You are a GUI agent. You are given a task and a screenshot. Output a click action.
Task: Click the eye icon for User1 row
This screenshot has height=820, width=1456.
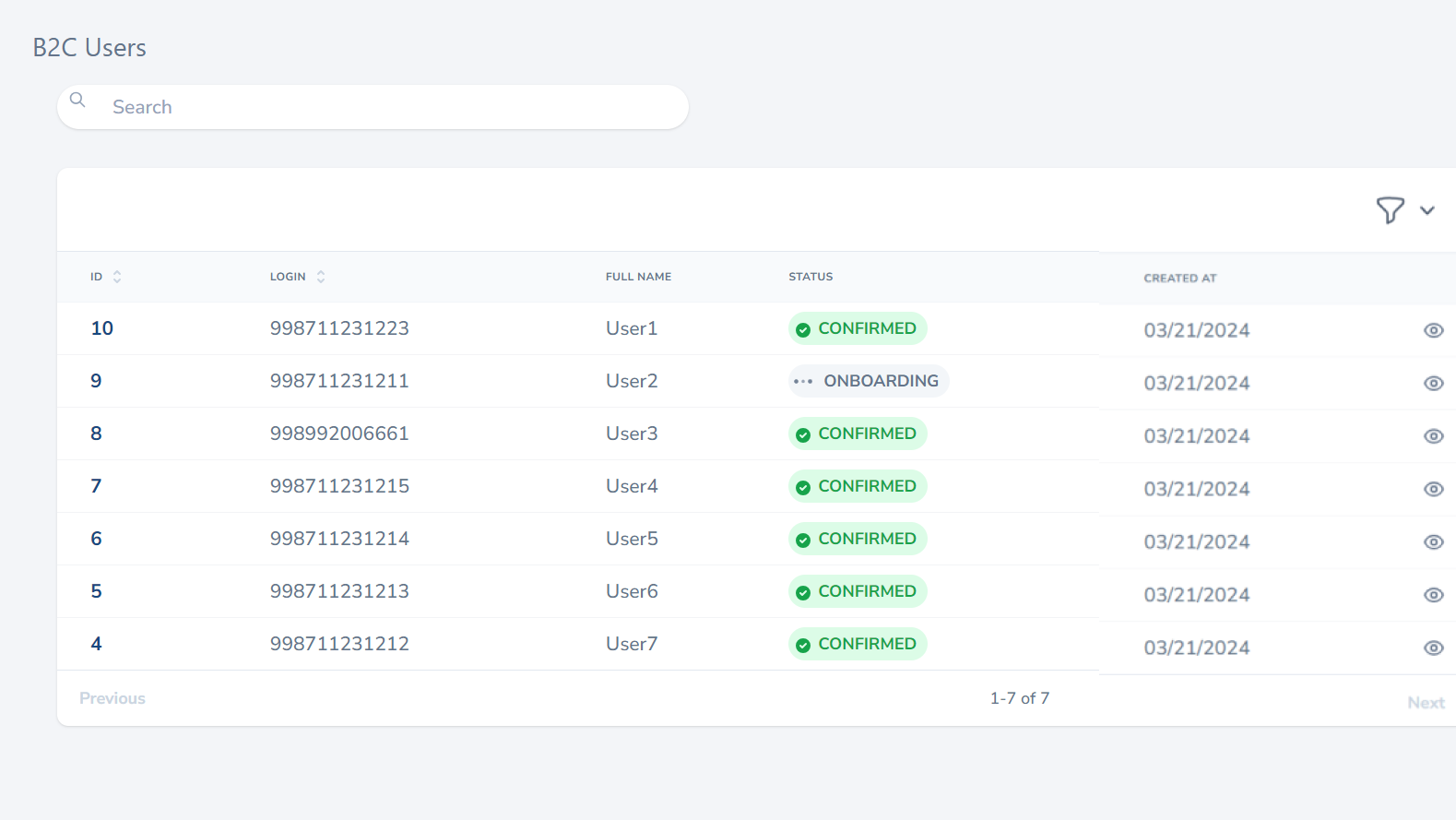tap(1433, 330)
